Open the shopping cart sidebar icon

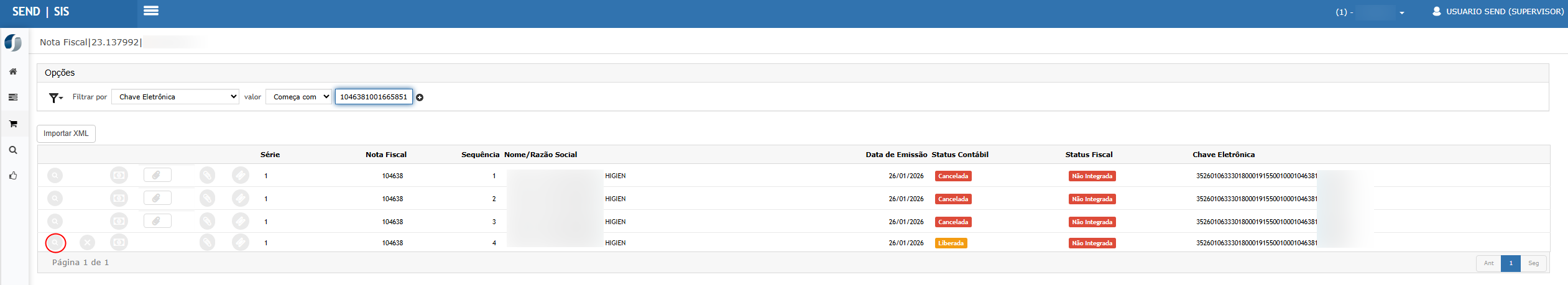click(x=13, y=124)
